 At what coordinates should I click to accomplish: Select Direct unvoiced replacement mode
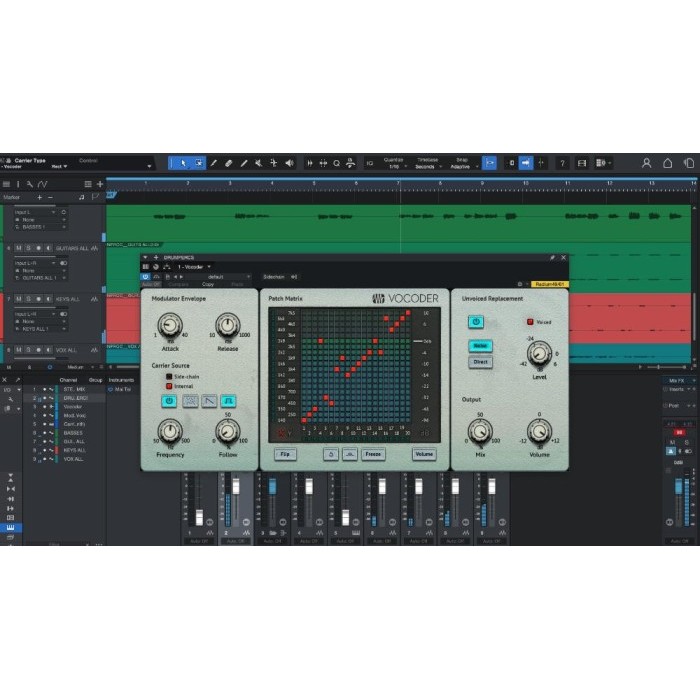480,362
